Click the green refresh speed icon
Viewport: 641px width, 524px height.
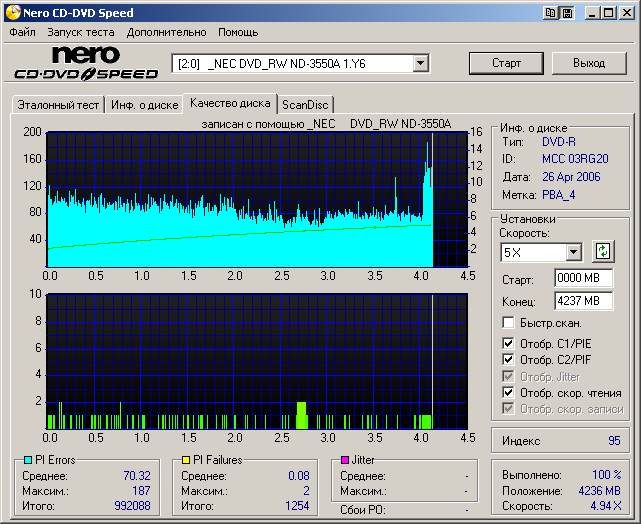click(603, 251)
